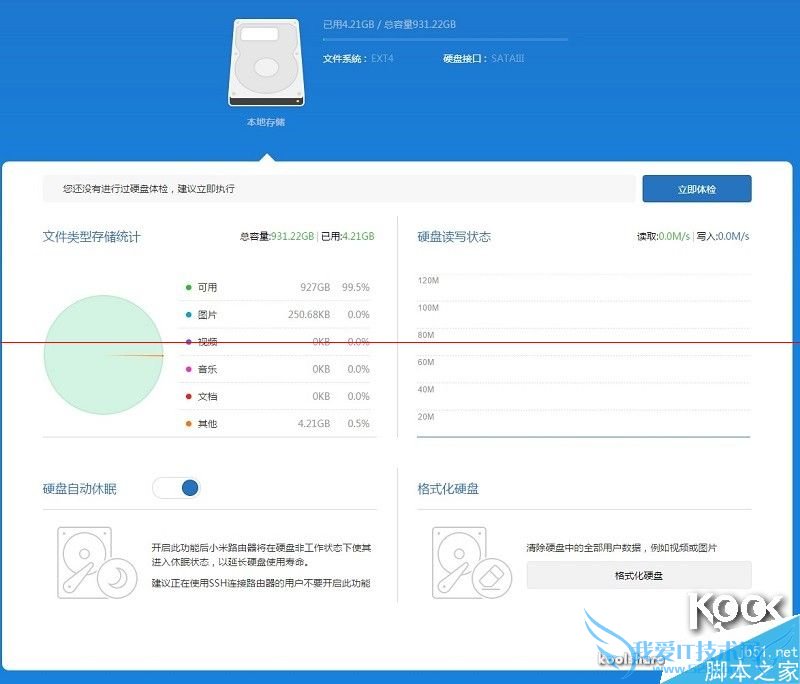Click the blue 图片 legend dot

point(188,315)
